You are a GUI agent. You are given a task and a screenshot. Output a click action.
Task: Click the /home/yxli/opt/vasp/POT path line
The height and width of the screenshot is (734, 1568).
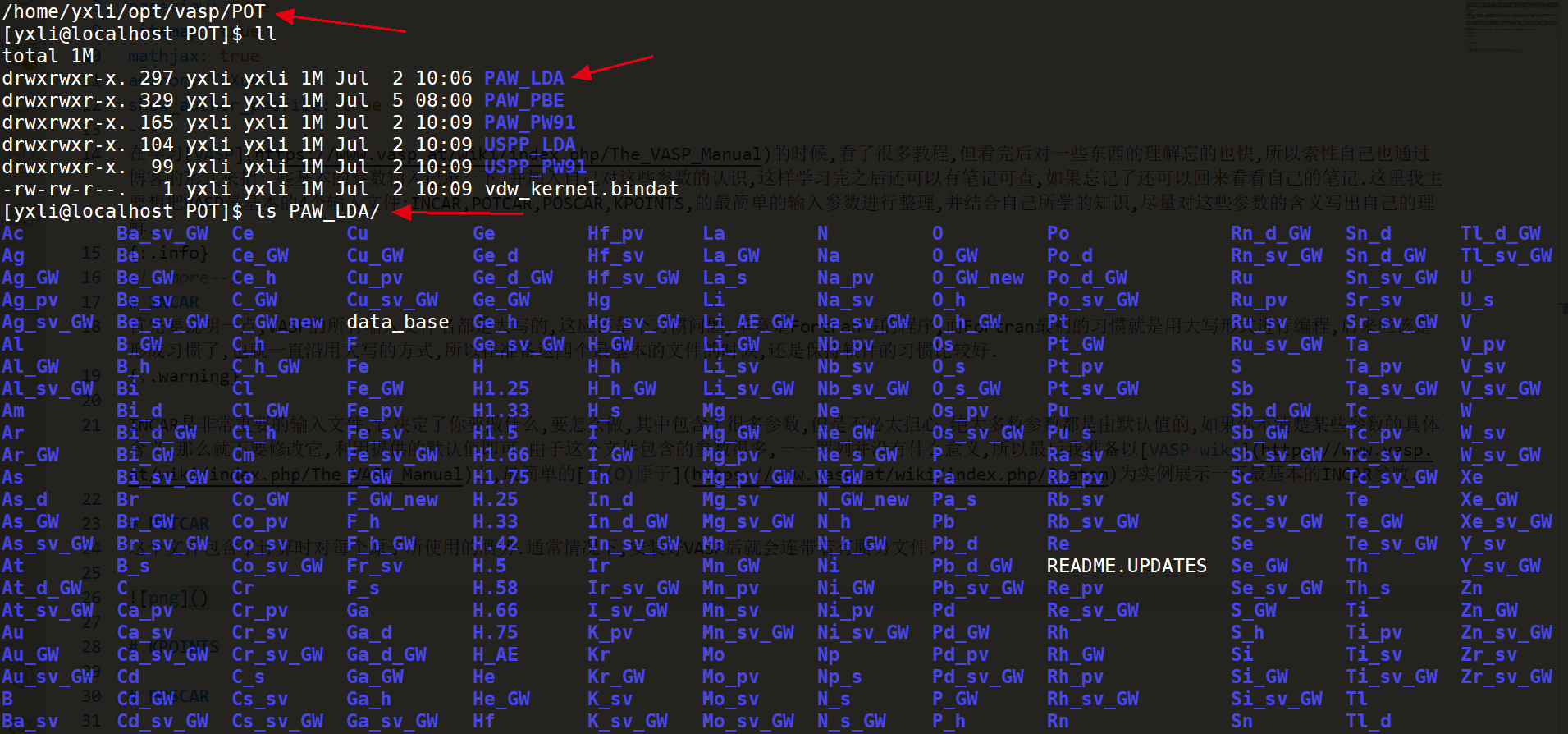(x=134, y=11)
